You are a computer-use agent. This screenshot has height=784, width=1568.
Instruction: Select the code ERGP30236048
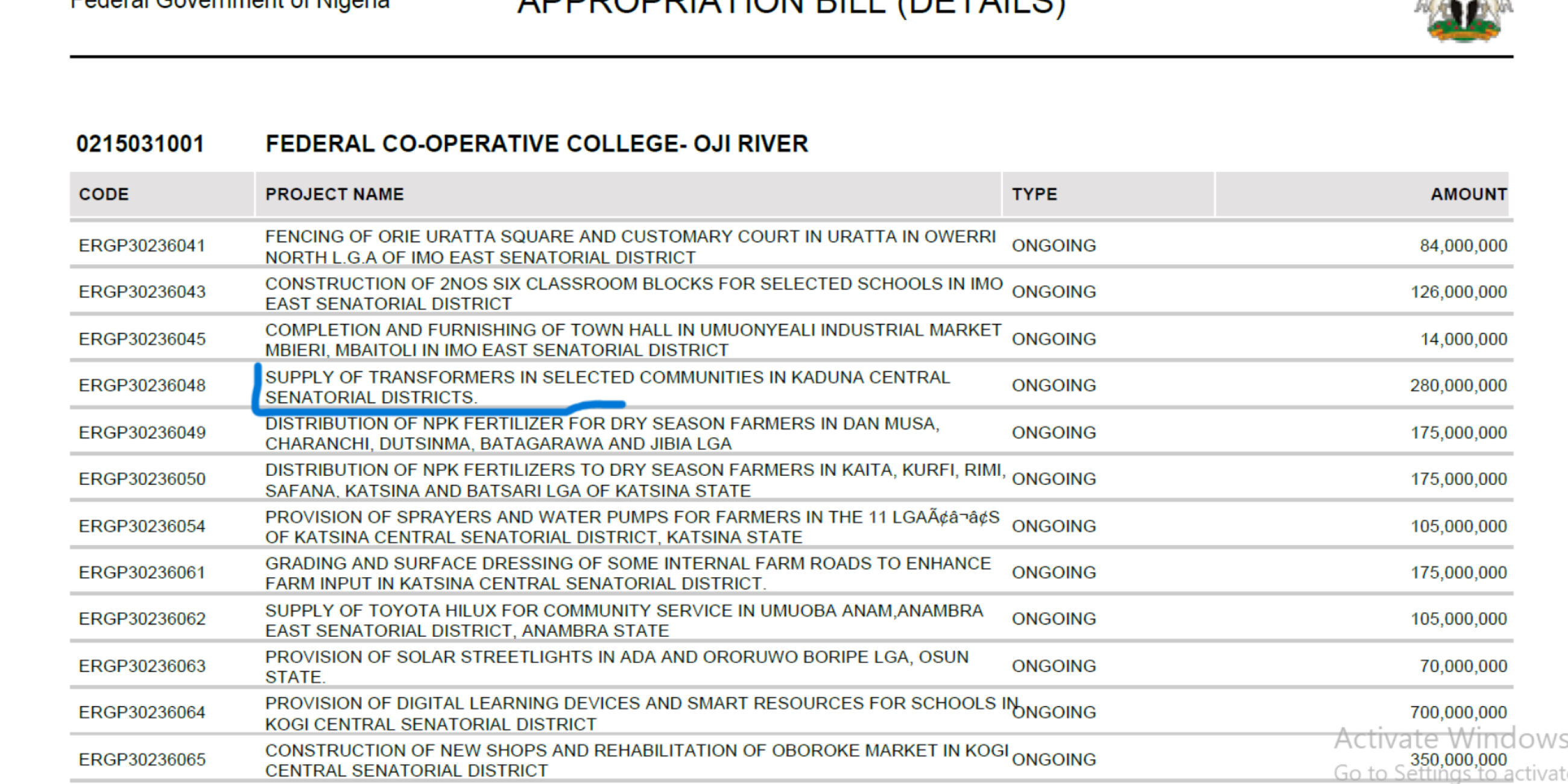click(x=142, y=385)
